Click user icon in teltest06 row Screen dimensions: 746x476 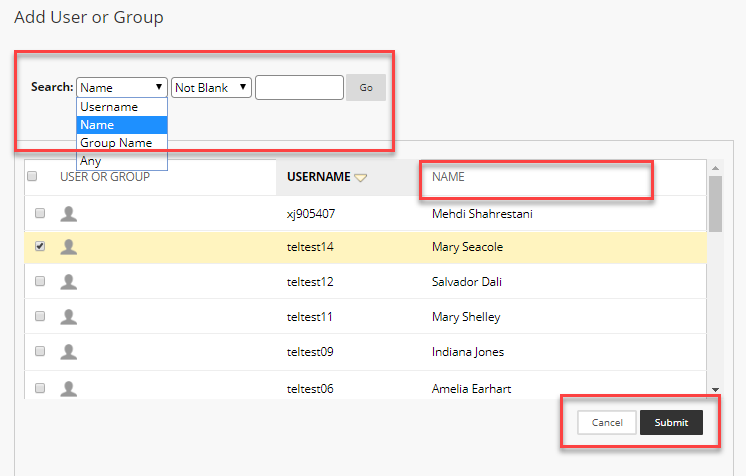click(x=69, y=389)
